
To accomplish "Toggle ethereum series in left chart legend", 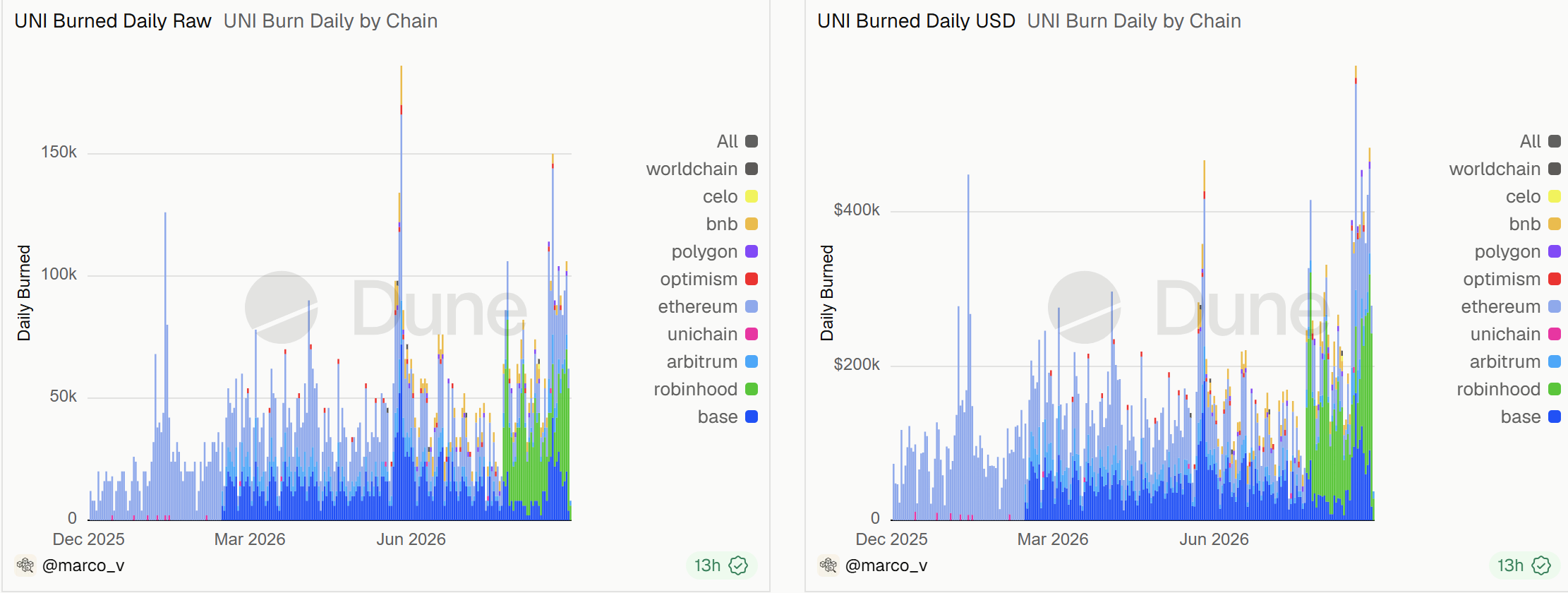I will (x=708, y=306).
